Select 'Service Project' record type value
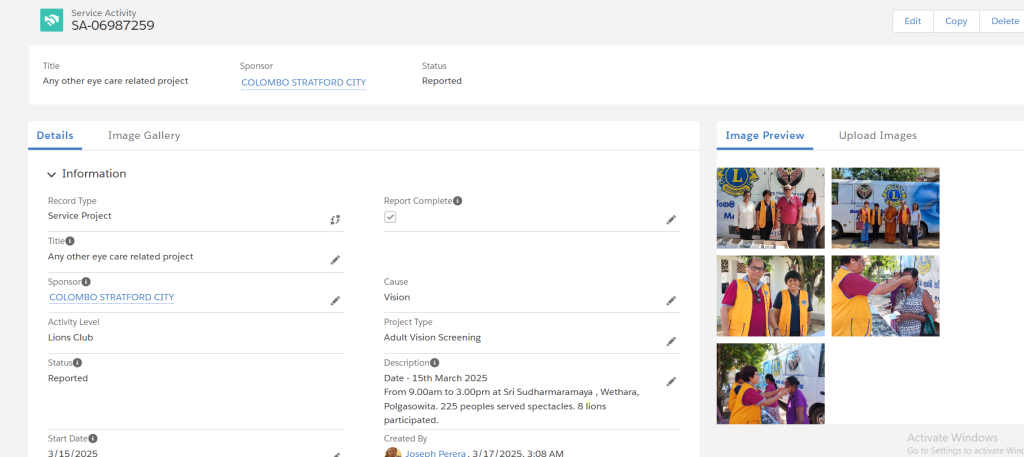1024x457 pixels. (80, 215)
